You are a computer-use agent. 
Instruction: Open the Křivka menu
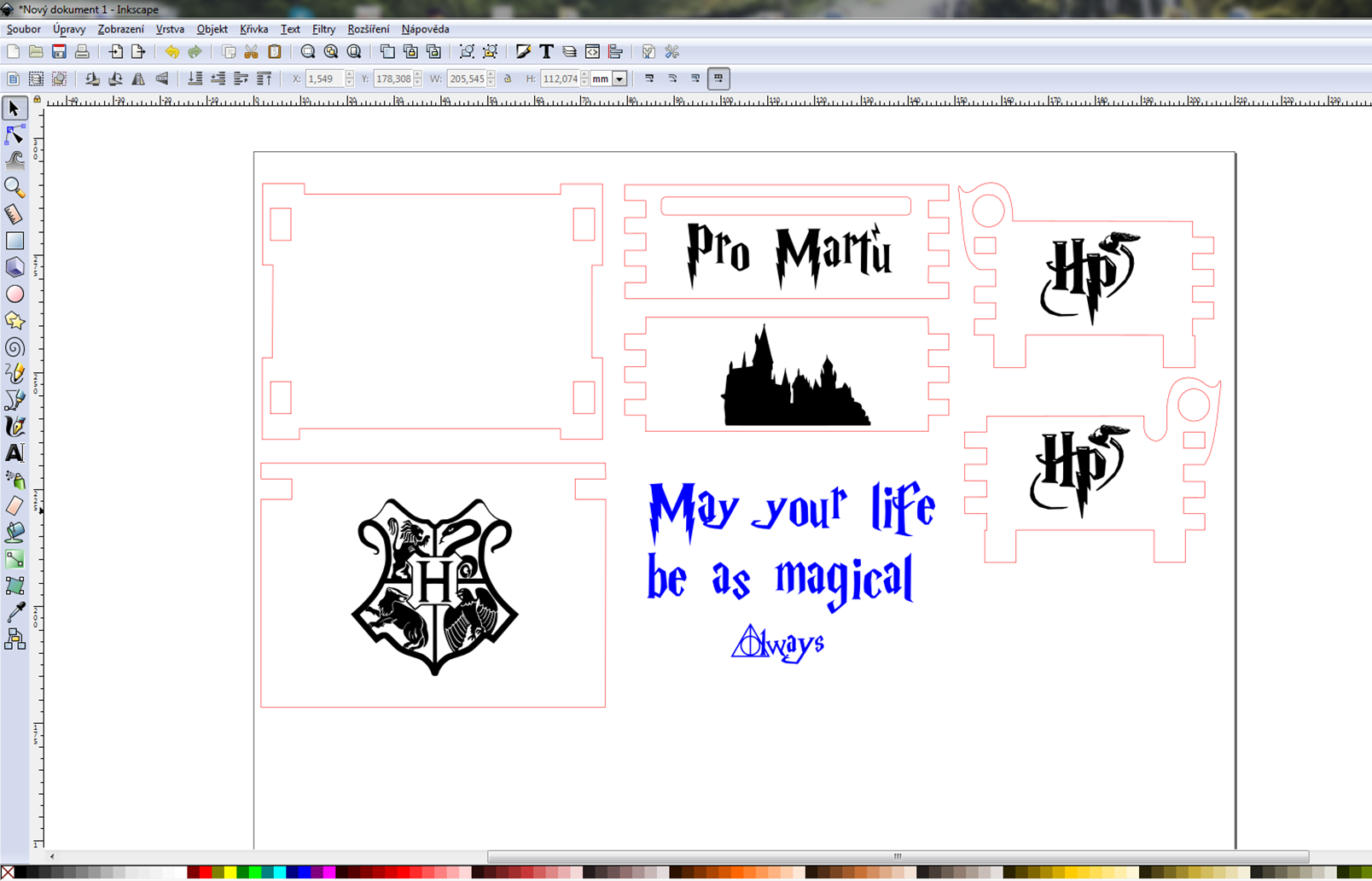point(253,29)
